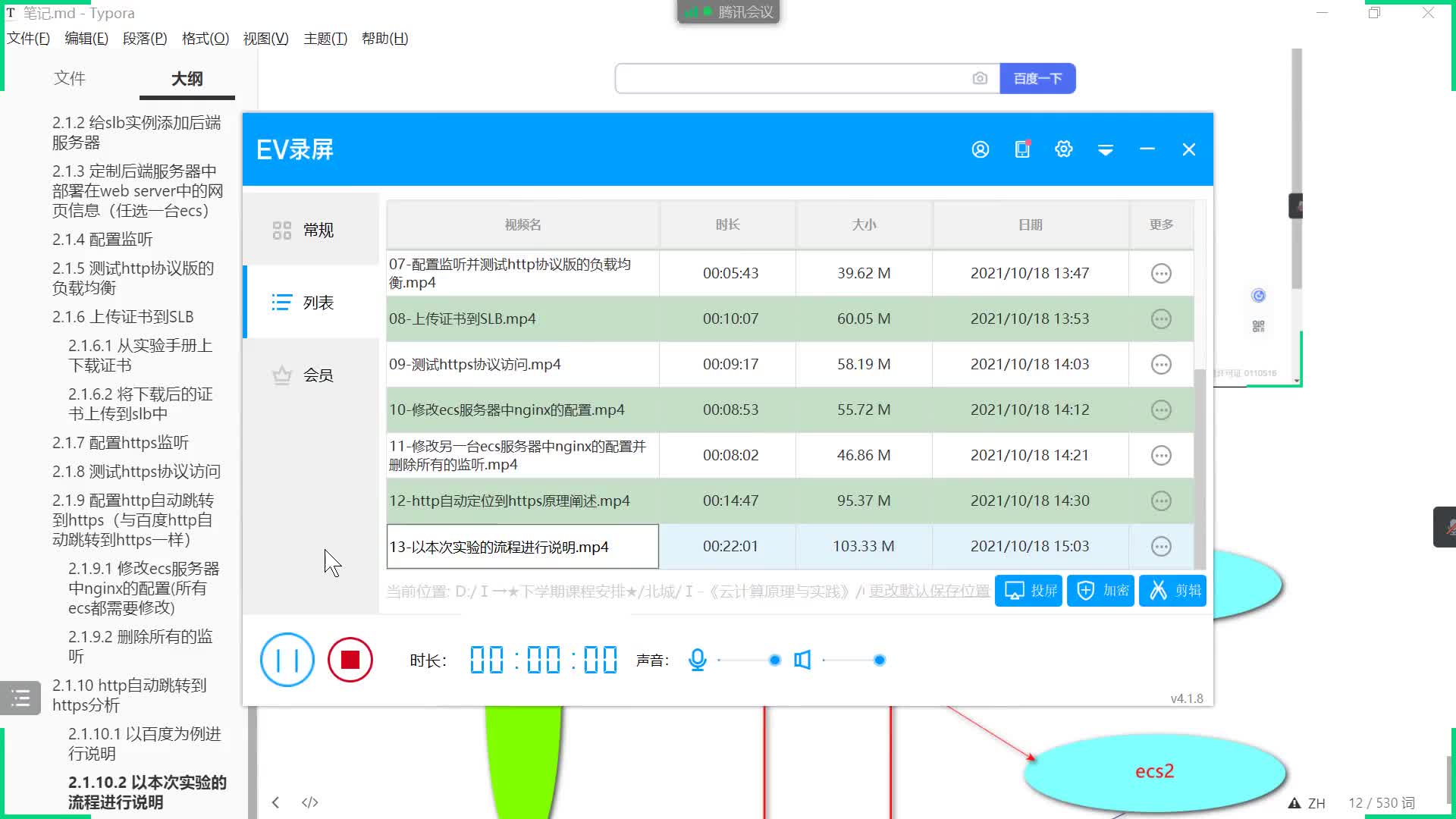Image resolution: width=1456 pixels, height=819 pixels.
Task: Open the notification clipboard icon in EV录屏 header
Action: pyautogui.click(x=1022, y=149)
